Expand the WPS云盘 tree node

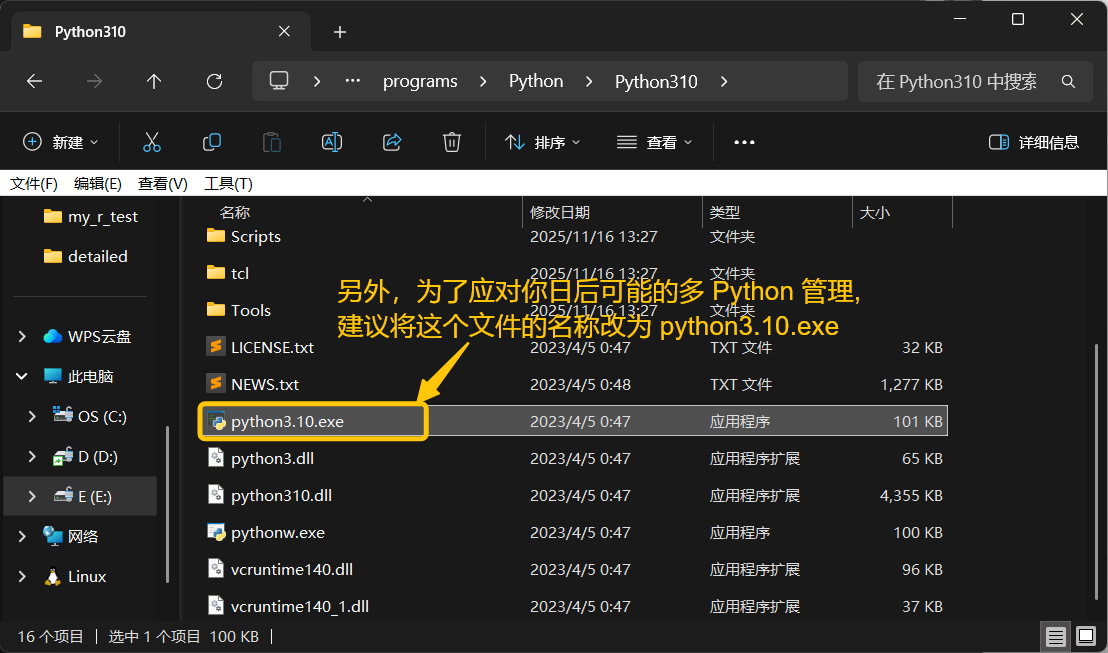coord(22,337)
